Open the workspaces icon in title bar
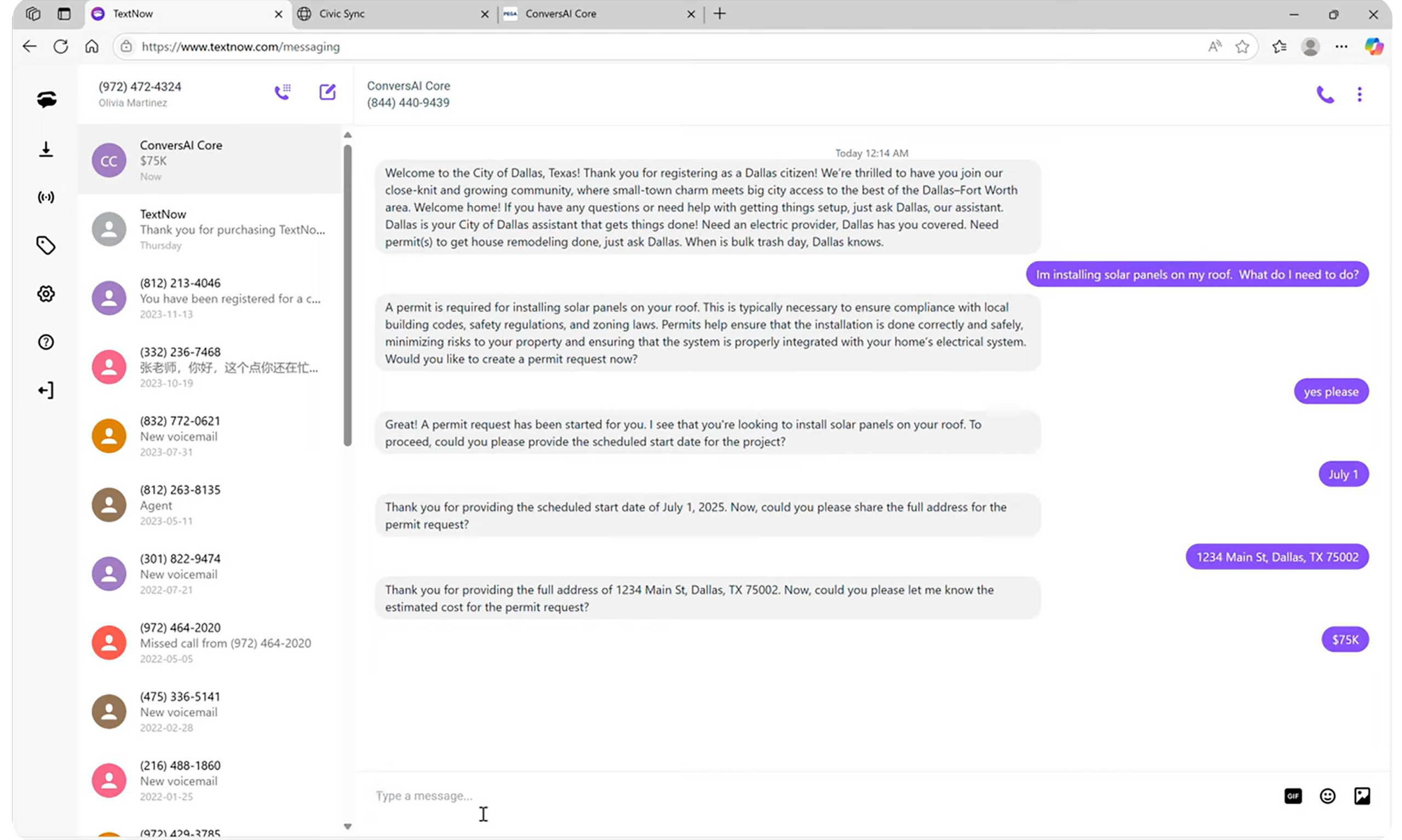This screenshot has height=840, width=1402. tap(33, 14)
